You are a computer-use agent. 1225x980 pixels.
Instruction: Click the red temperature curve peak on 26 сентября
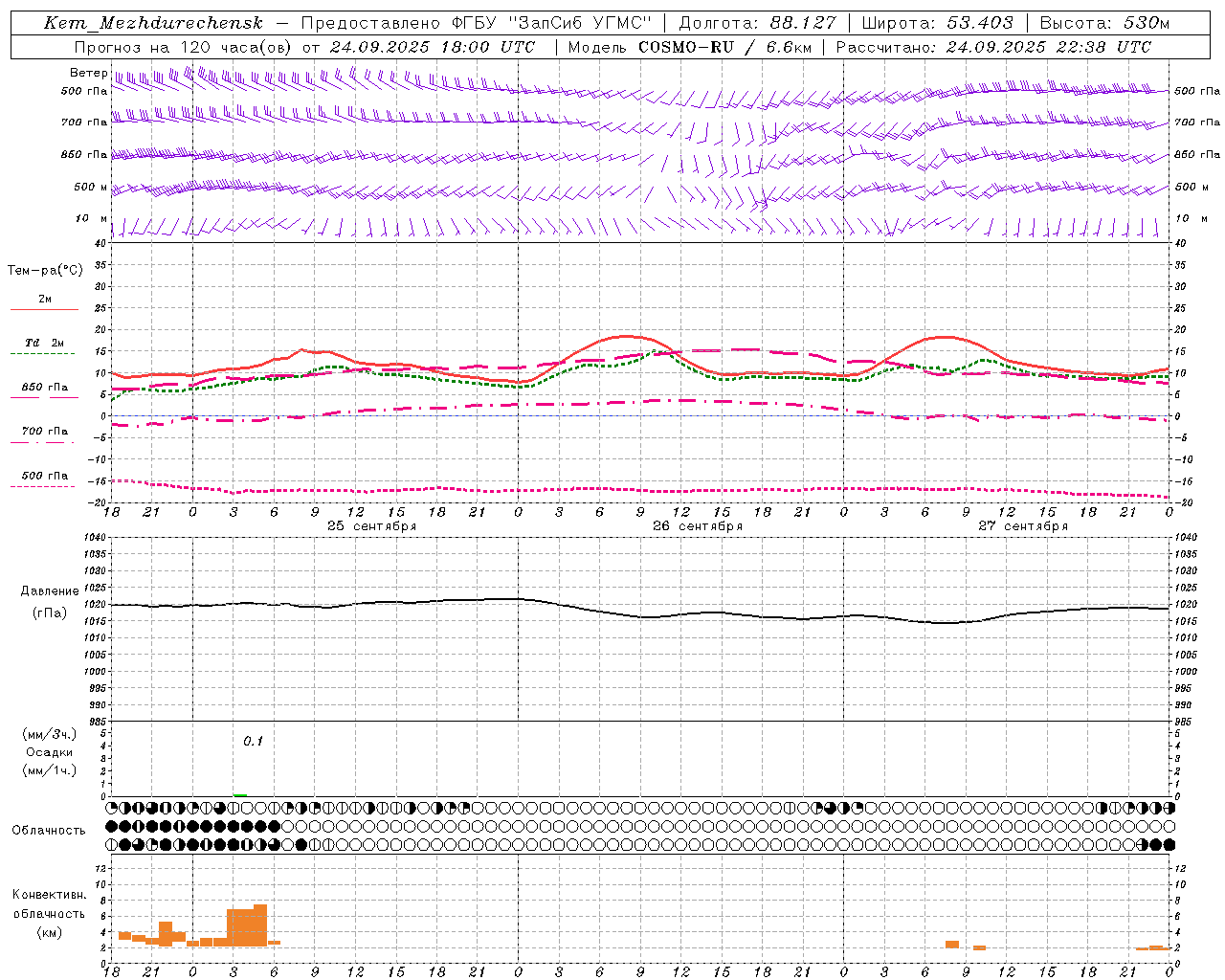(627, 336)
